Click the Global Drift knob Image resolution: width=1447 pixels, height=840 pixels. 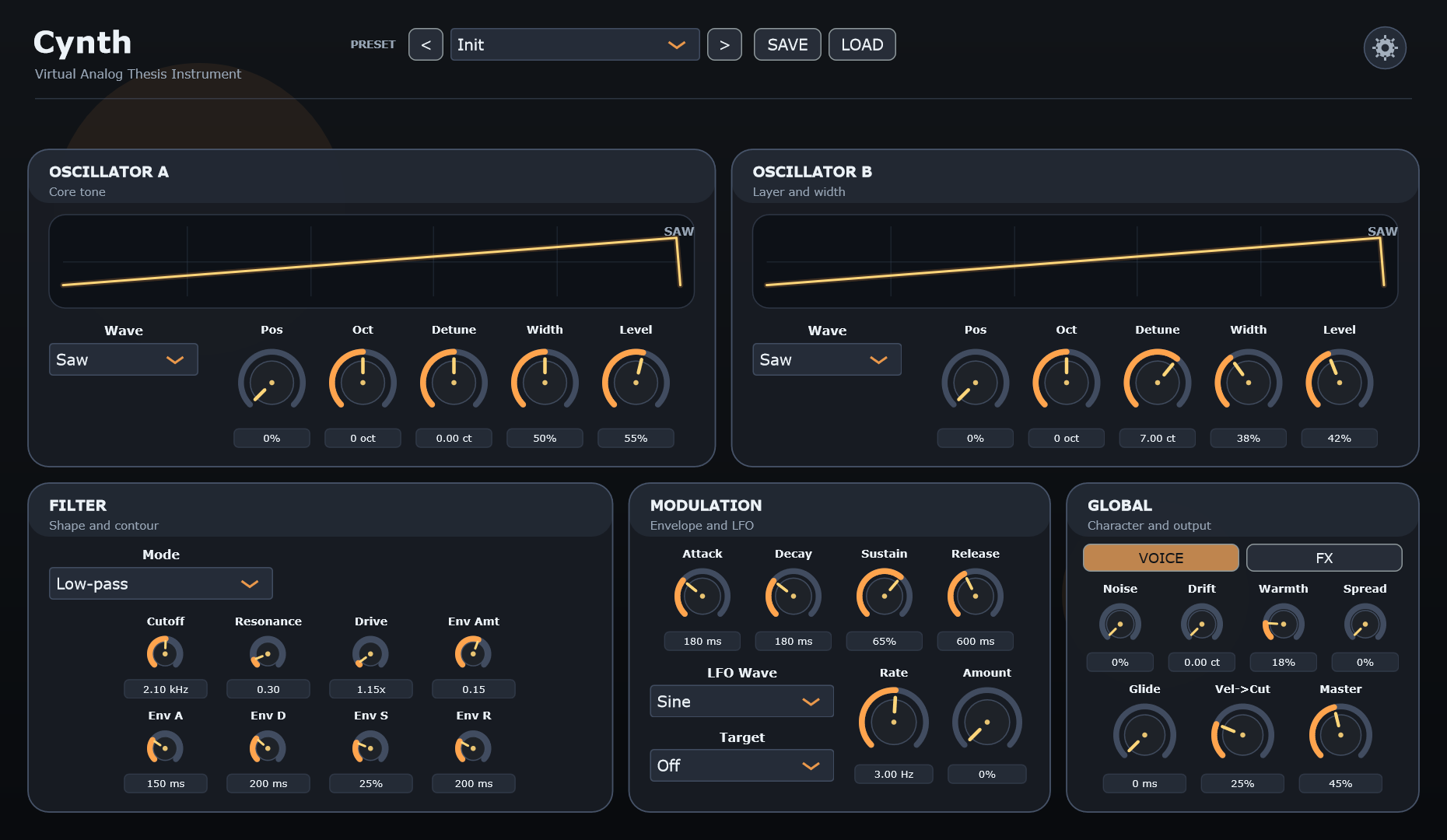(x=1201, y=624)
